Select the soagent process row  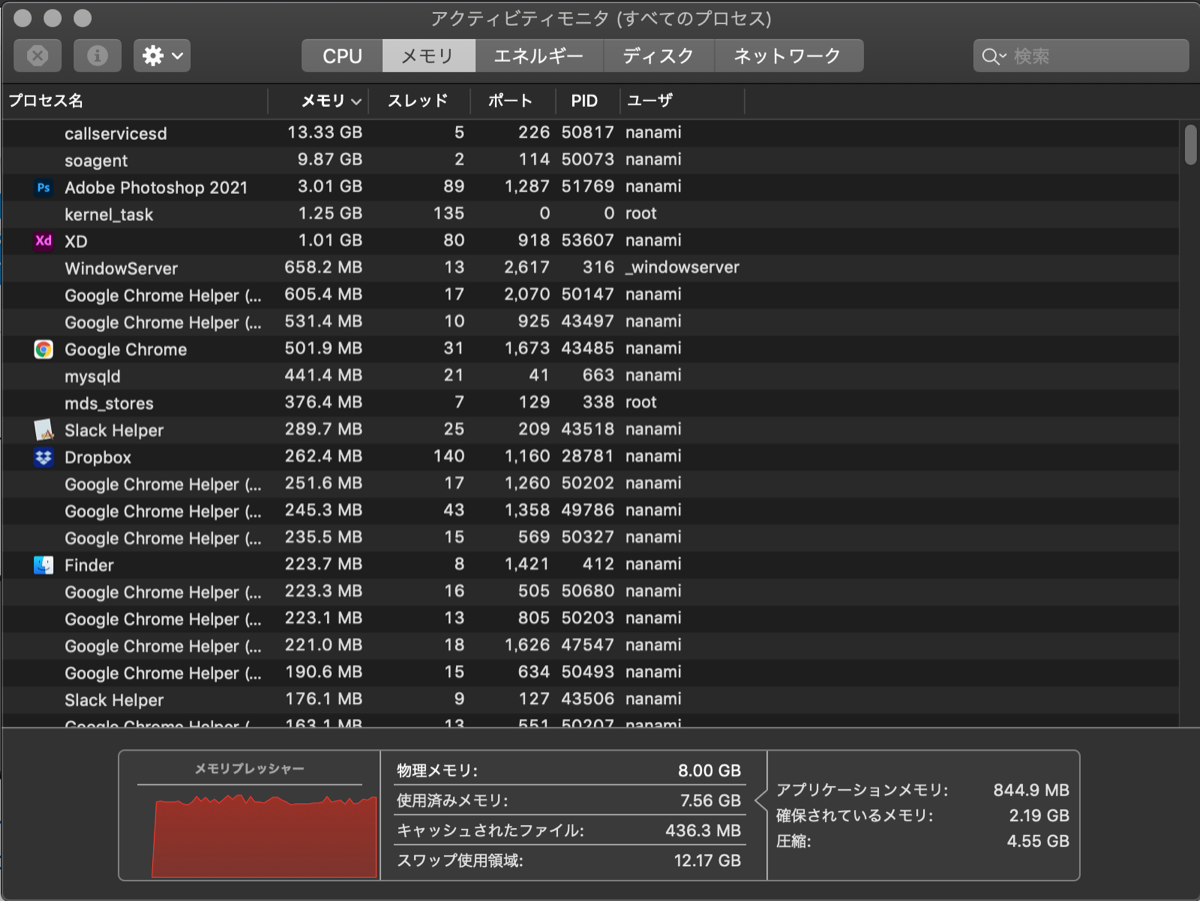click(591, 160)
